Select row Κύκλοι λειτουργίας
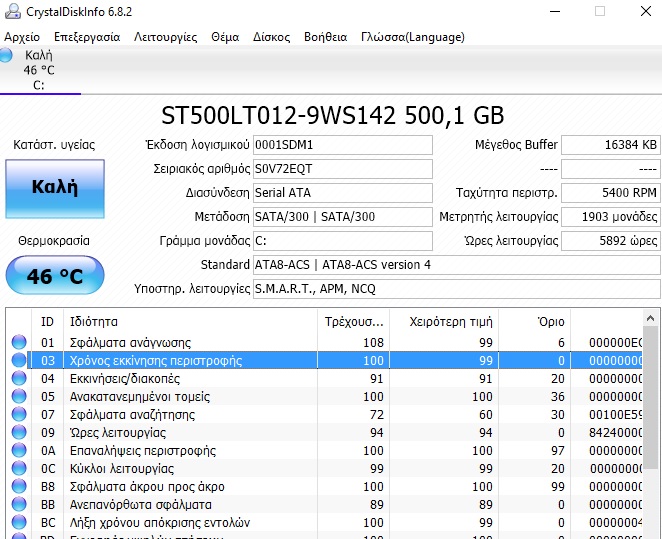 pos(325,469)
